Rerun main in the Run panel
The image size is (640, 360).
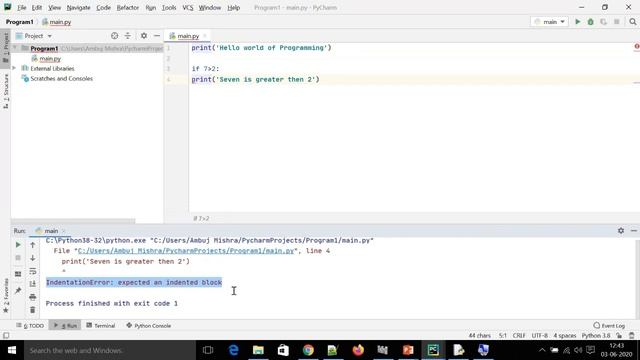click(x=18, y=245)
